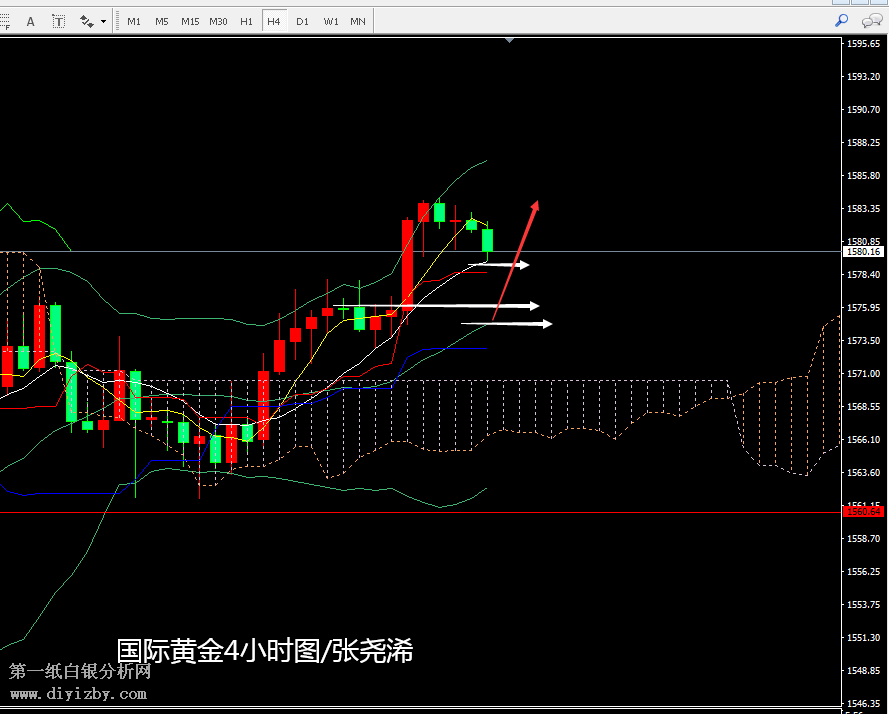Viewport: 889px width, 714px height.
Task: Click the timeframe toolbar grip handle
Action: tap(118, 21)
